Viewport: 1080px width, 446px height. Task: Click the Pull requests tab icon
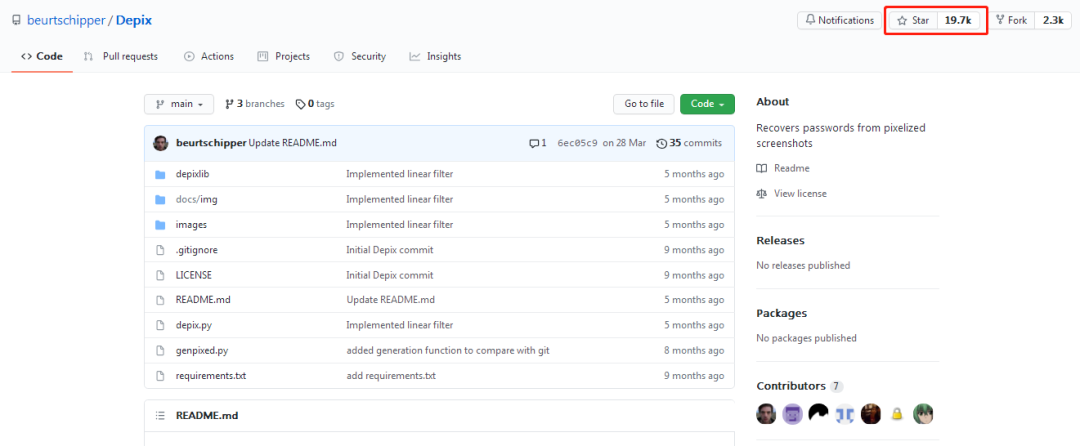point(88,56)
